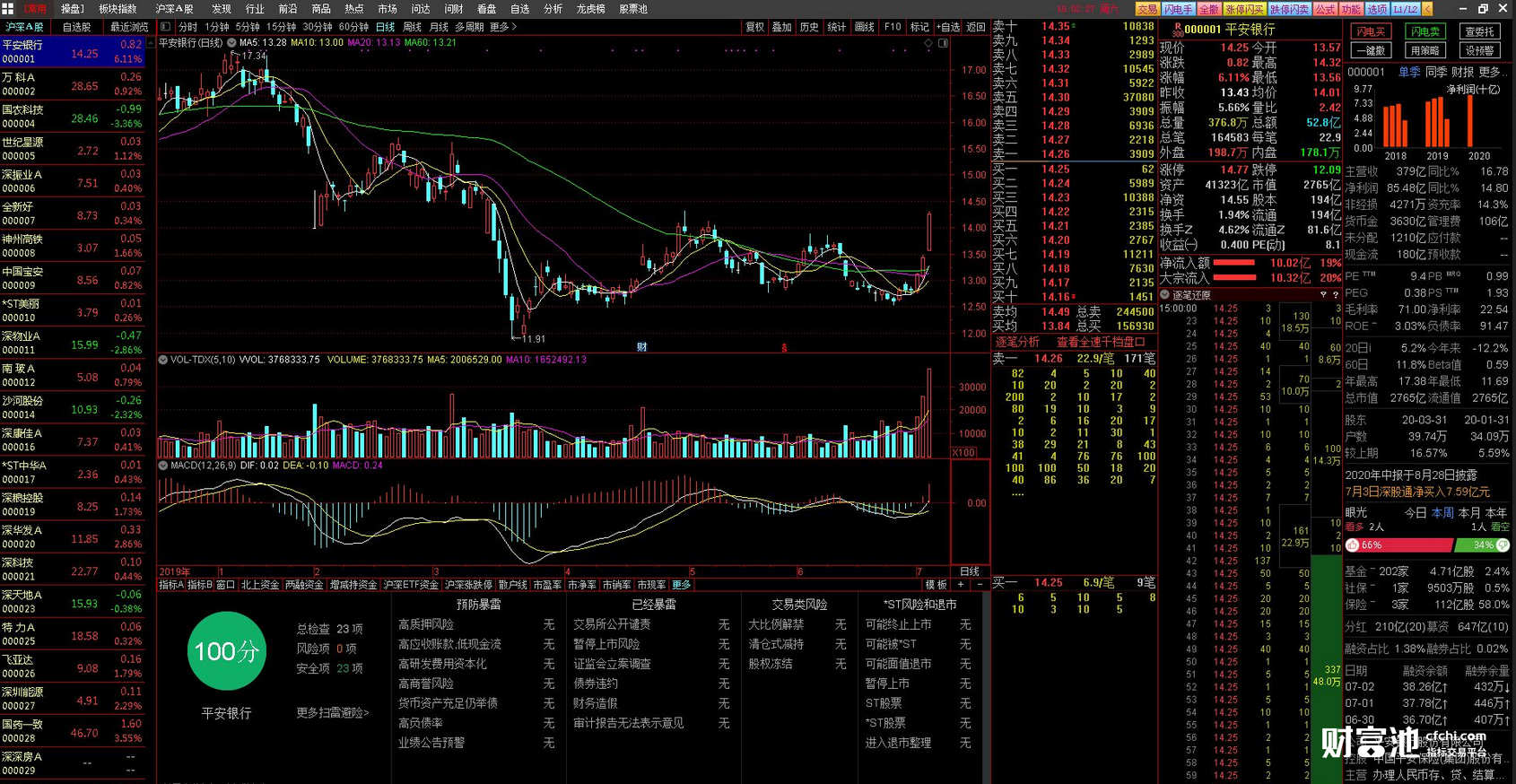The width and height of the screenshot is (1516, 784).
Task: Click the X100 volume scale label
Action: click(x=963, y=452)
